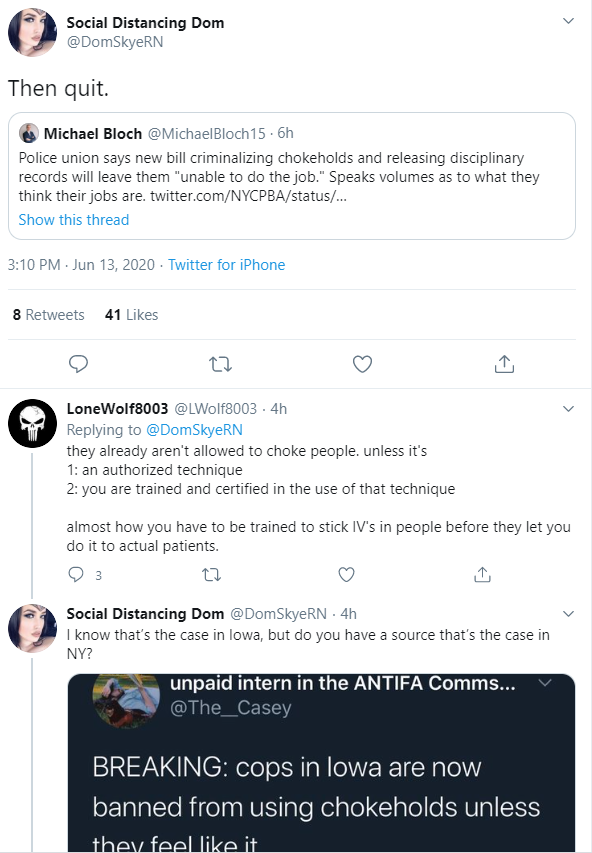Viewport: 592px width, 853px height.
Task: Reply to the main 'Then quit.' tweet
Action: [78, 363]
